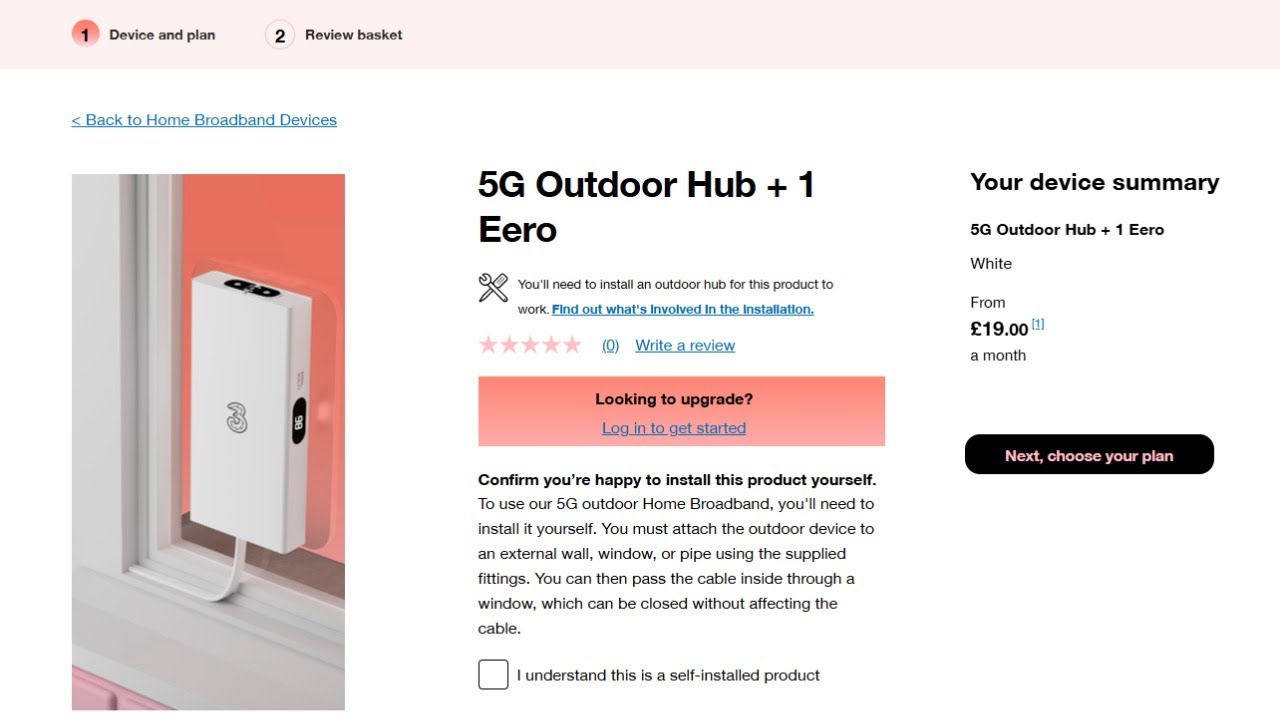Click the step 1 number circle
Image resolution: width=1280 pixels, height=720 pixels.
tap(85, 35)
